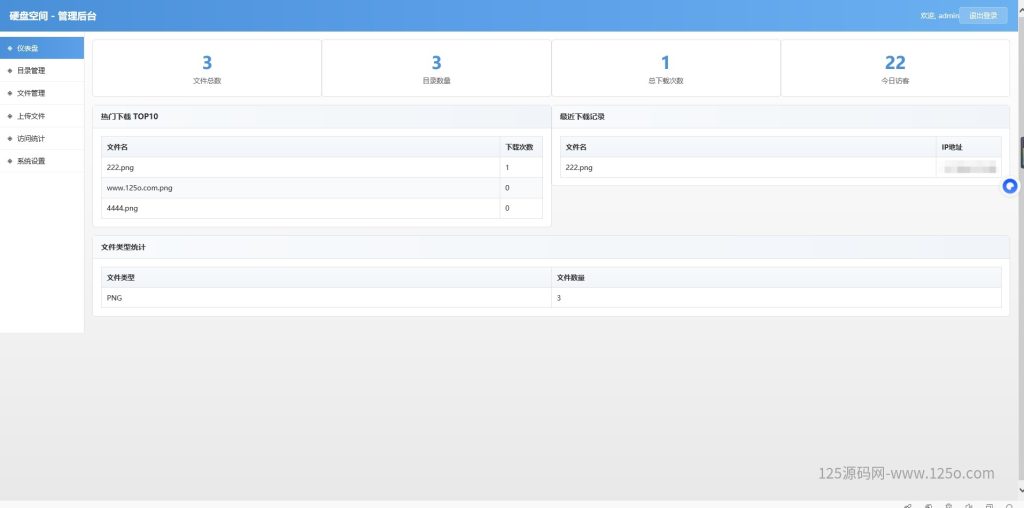Click the bullet icon beside 目录管理
The height and width of the screenshot is (508, 1024).
pos(9,71)
